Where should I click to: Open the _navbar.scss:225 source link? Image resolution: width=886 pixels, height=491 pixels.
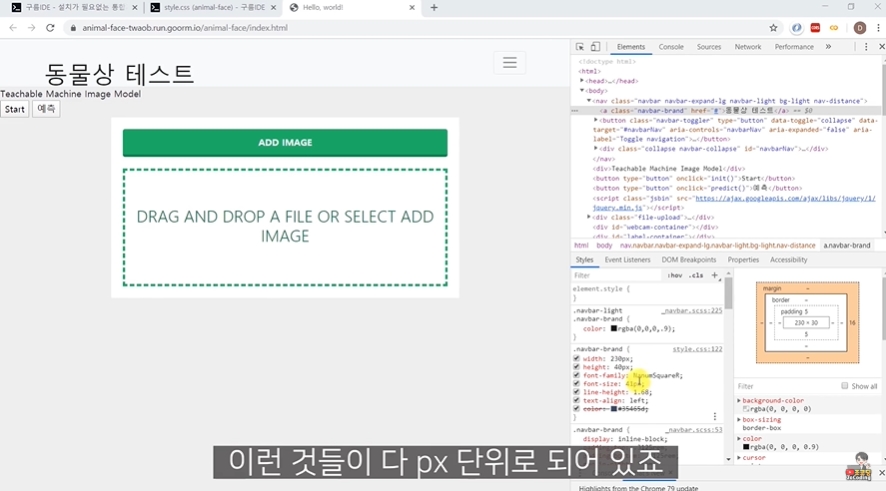(x=692, y=311)
